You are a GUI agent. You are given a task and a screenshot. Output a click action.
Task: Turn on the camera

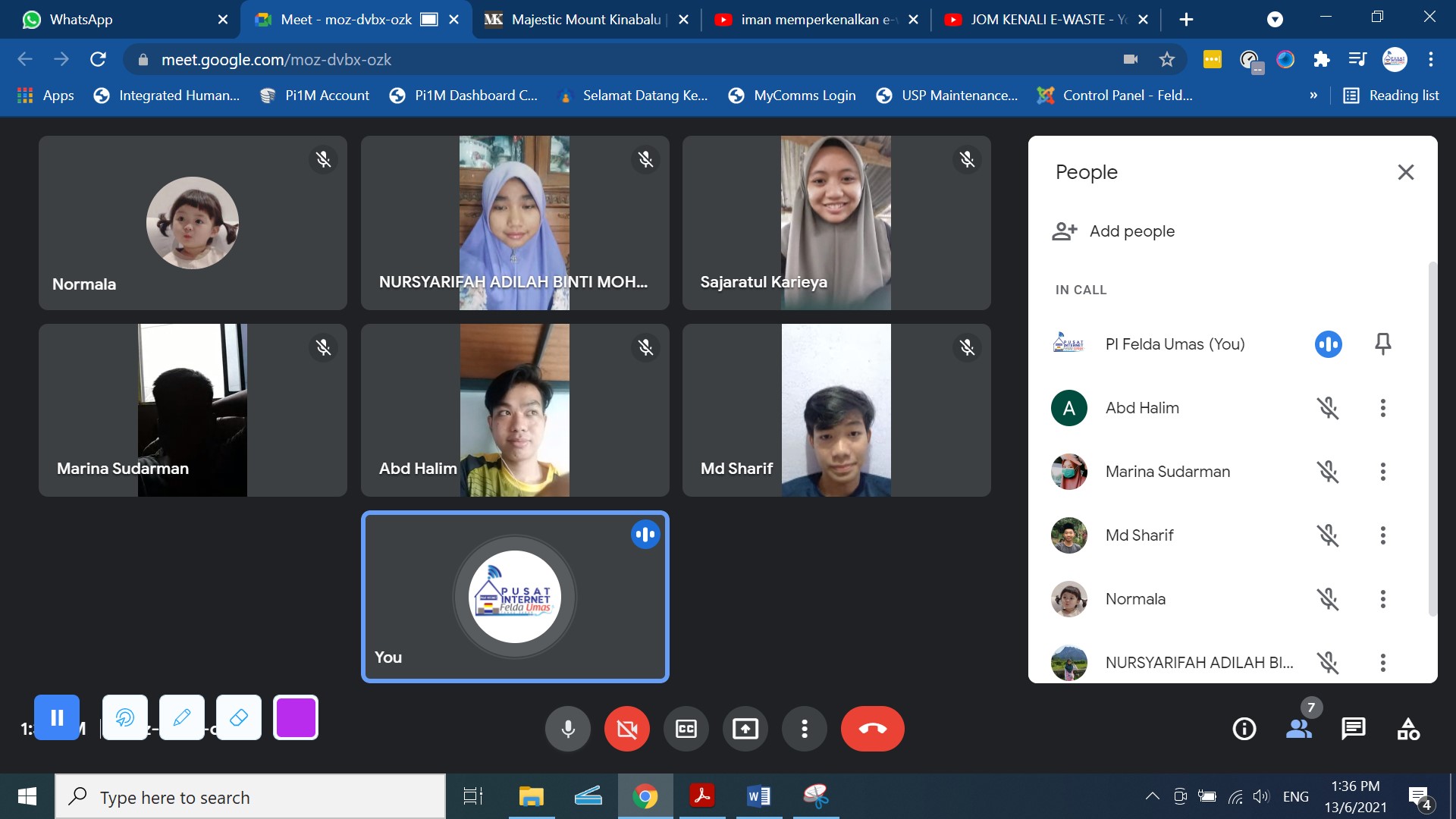tap(626, 729)
